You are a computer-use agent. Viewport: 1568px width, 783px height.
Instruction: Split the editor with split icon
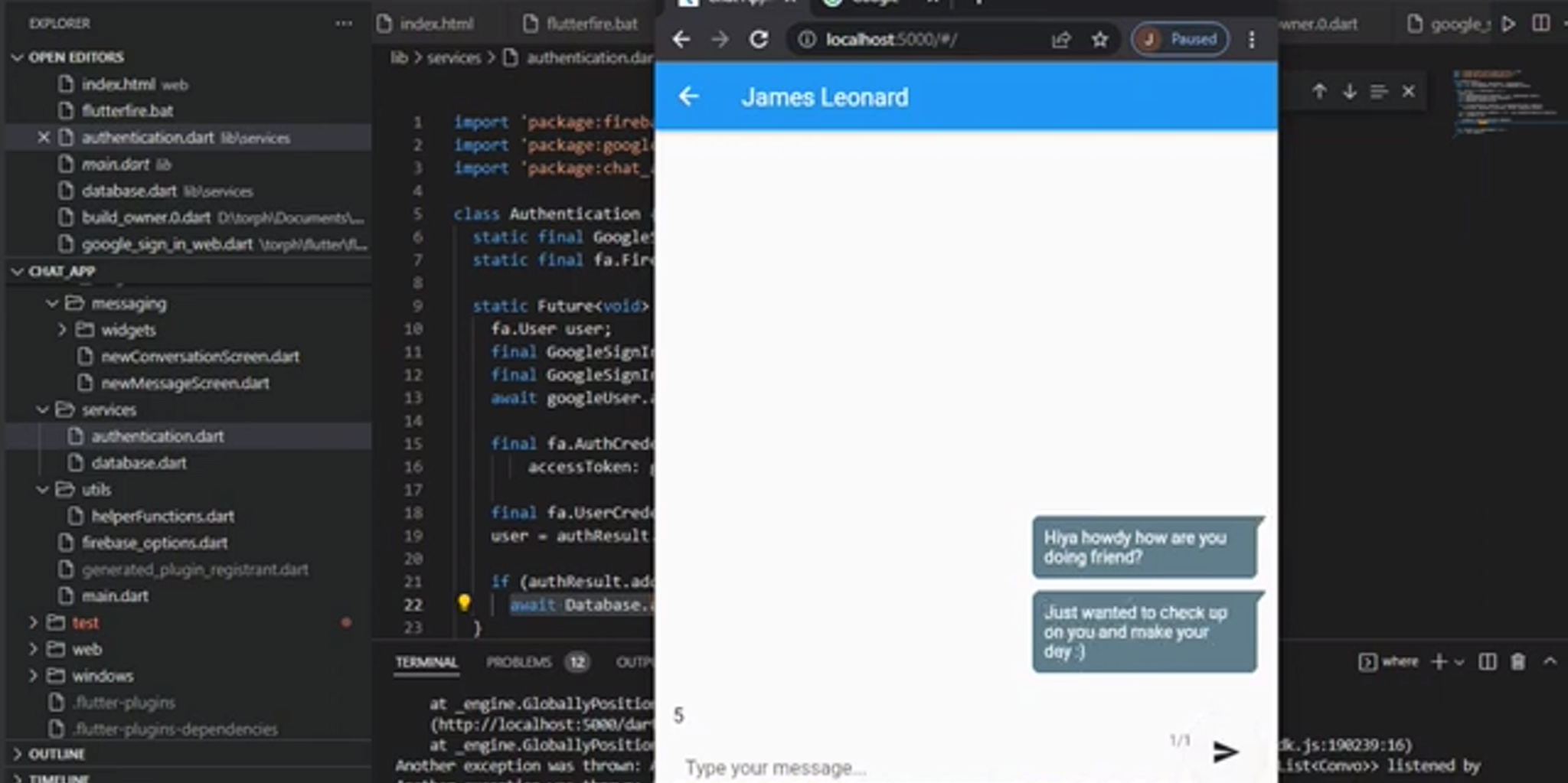pos(1541,24)
